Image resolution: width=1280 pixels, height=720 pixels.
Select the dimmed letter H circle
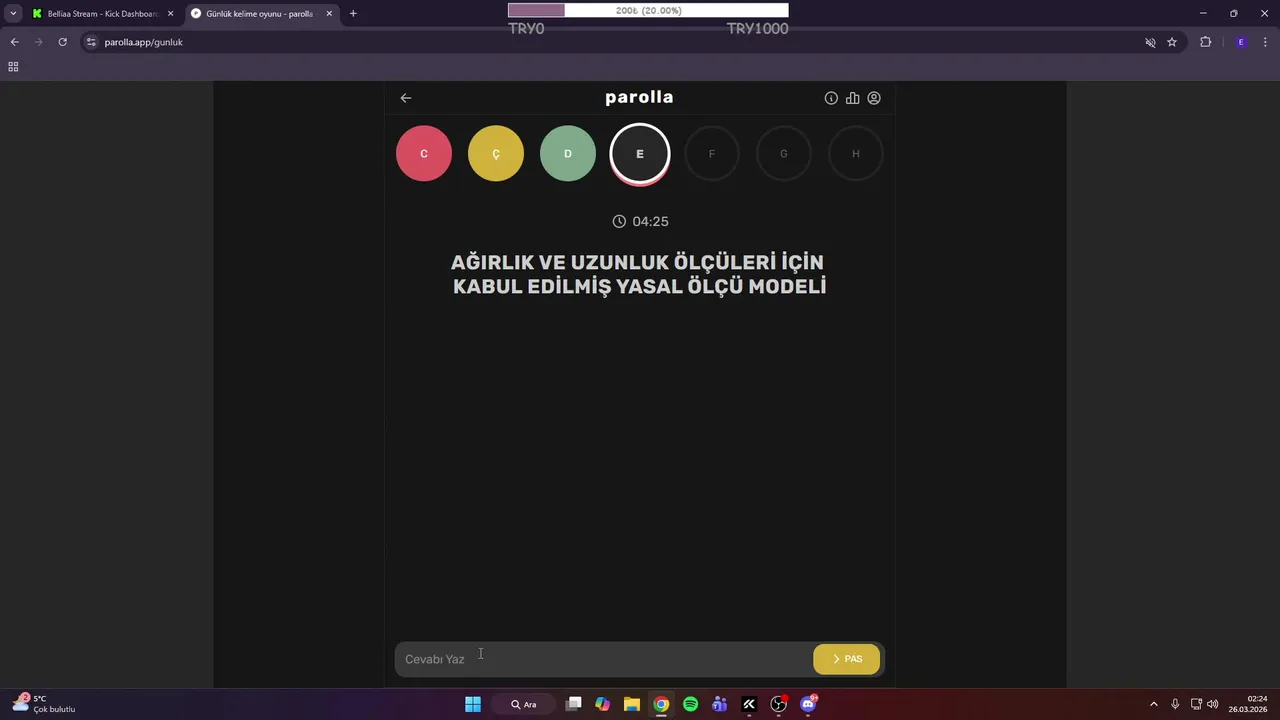coord(856,154)
